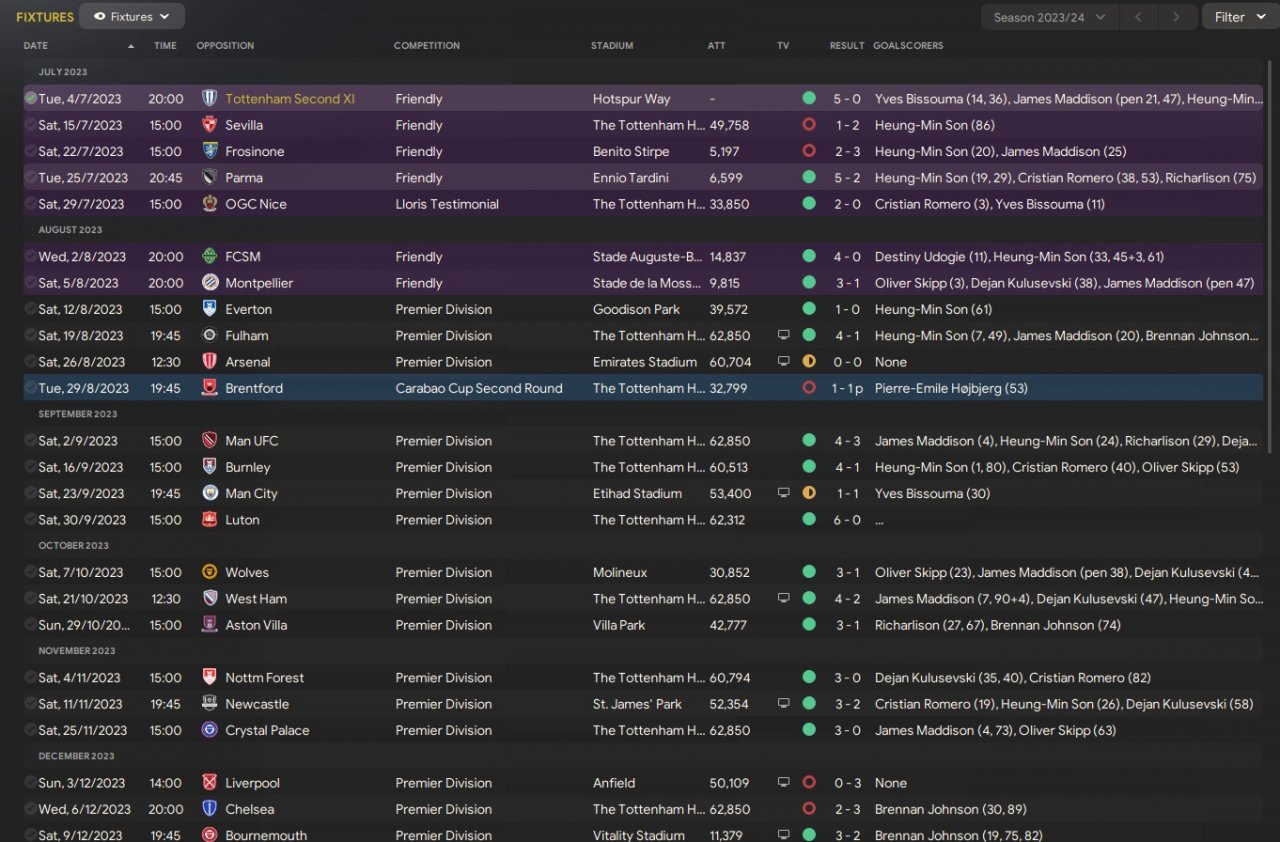This screenshot has width=1280, height=842.
Task: Click the Wolves club badge icon
Action: (x=210, y=572)
